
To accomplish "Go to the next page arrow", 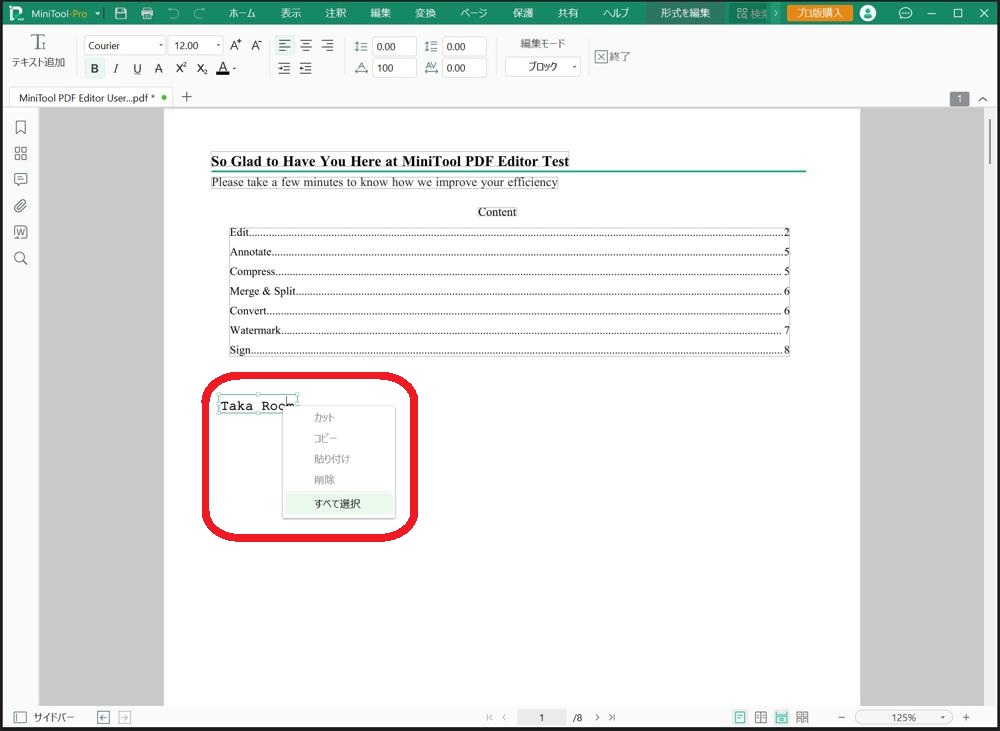I will coord(597,718).
